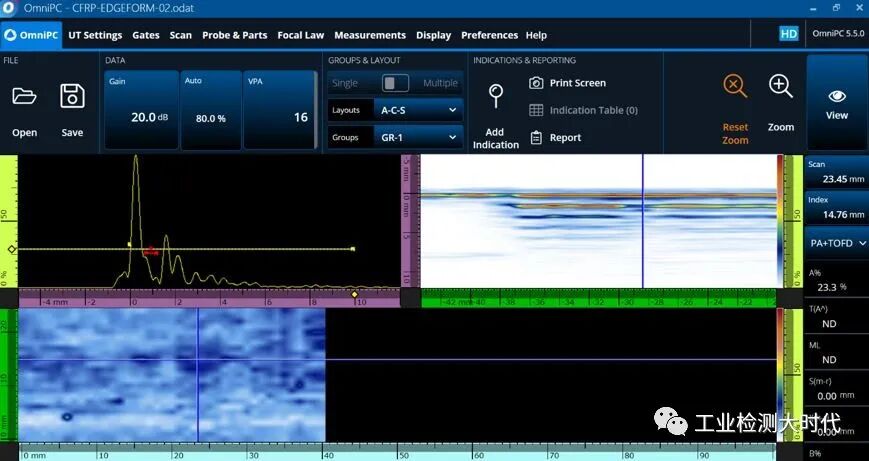Click the Report clipboard icon
869x461 pixels.
click(x=536, y=137)
